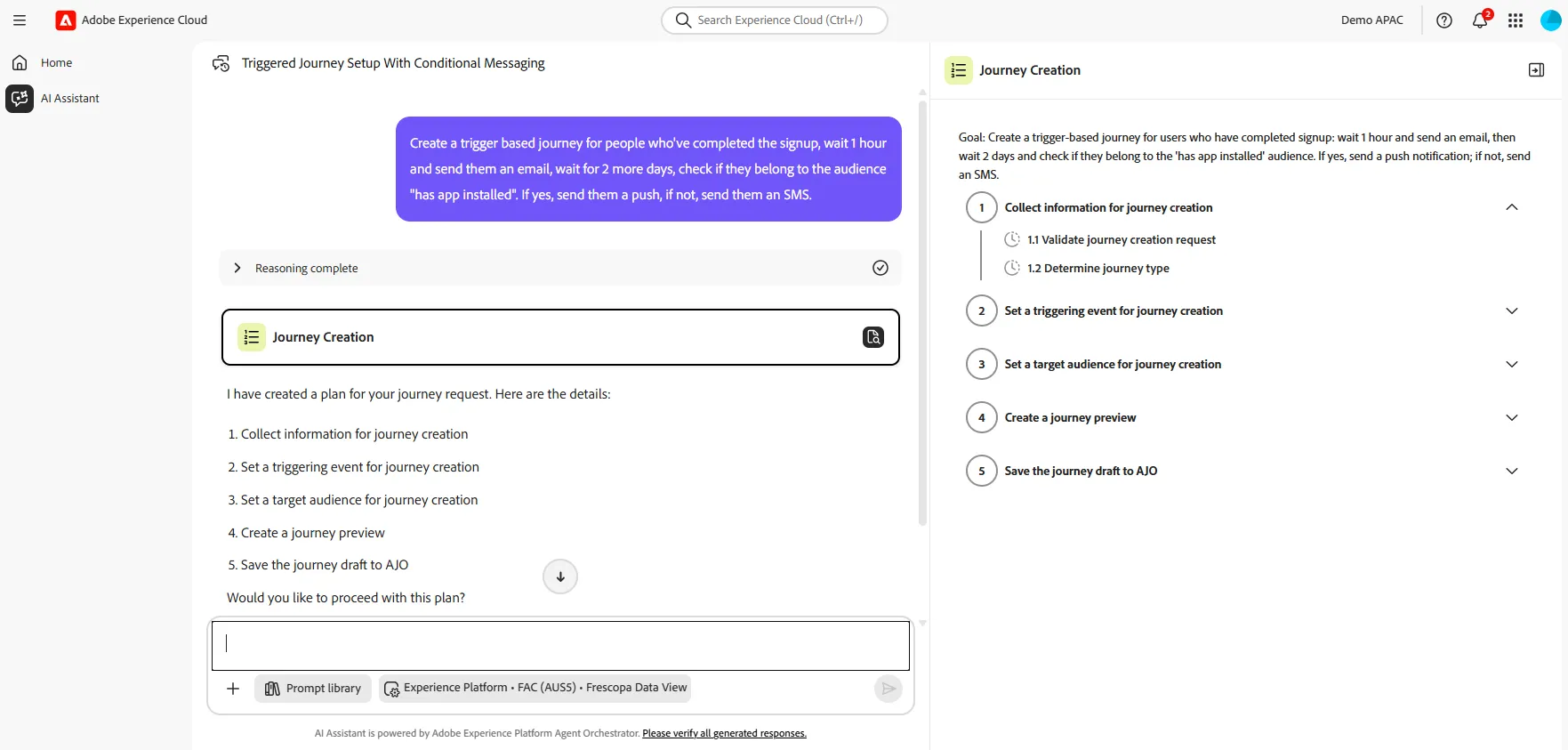The height and width of the screenshot is (750, 1568).
Task: Open the app switcher grid icon
Action: (1516, 20)
